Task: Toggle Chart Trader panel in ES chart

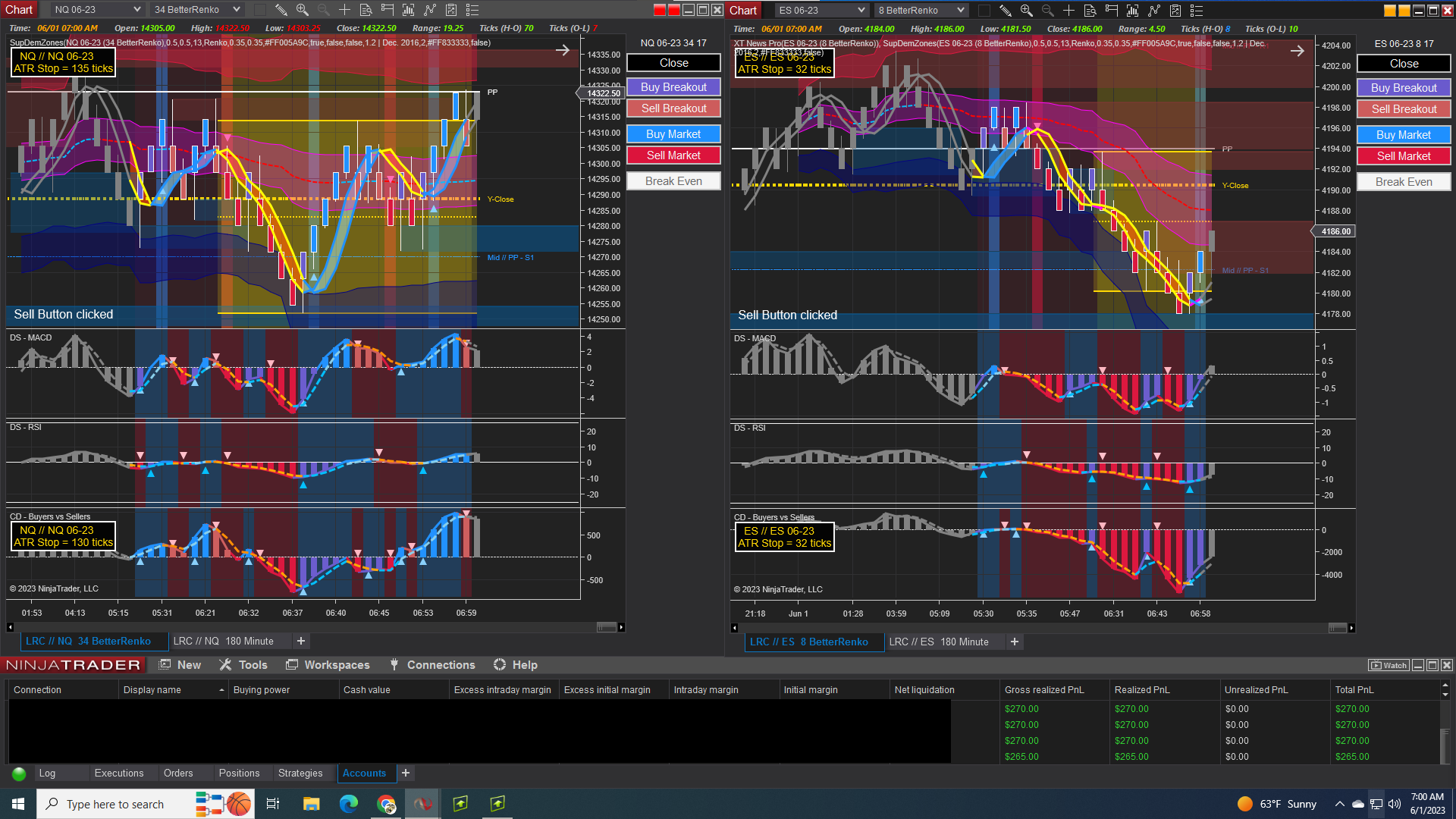Action: click(x=1111, y=11)
